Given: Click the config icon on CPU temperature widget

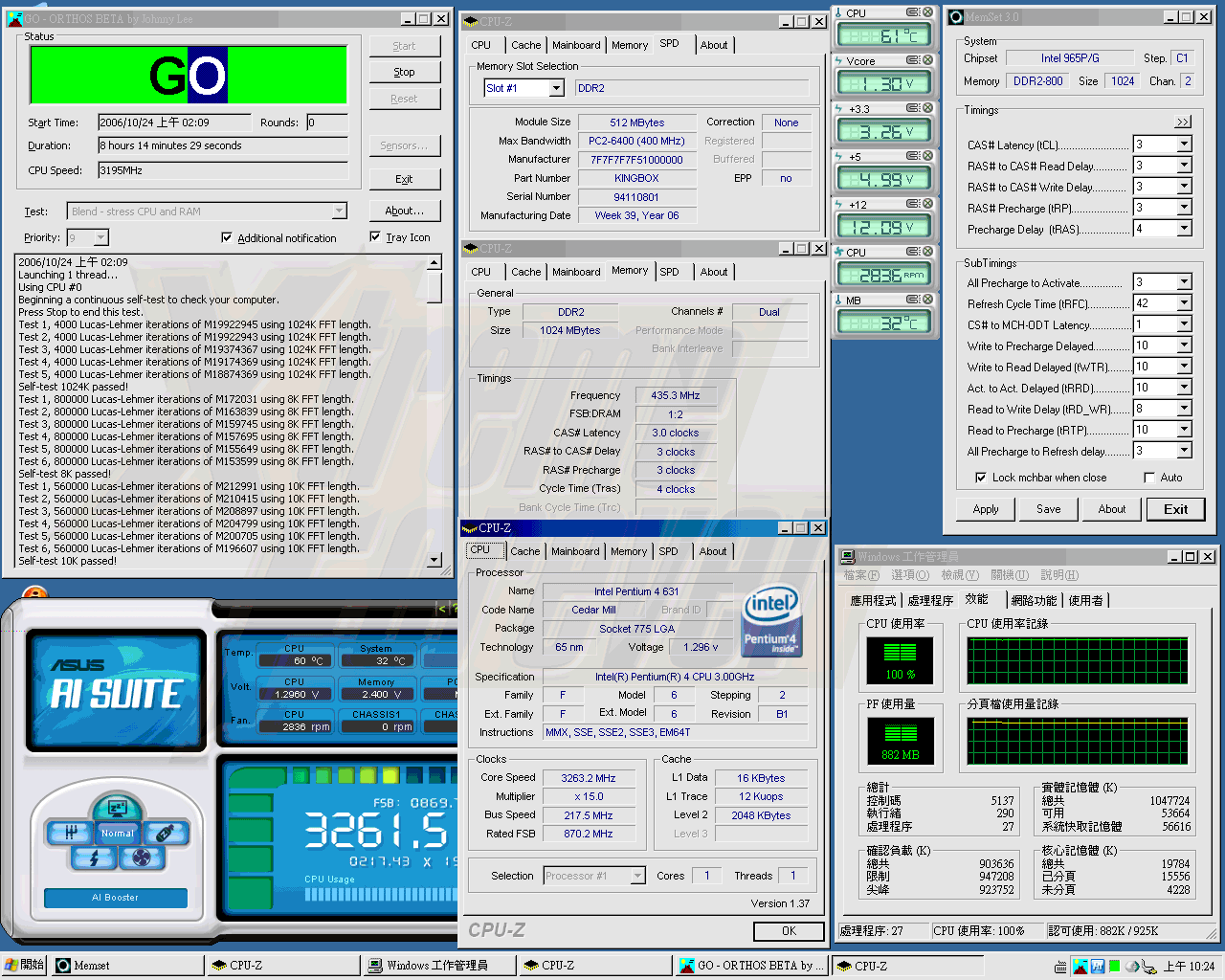Looking at the screenshot, I should tap(913, 12).
